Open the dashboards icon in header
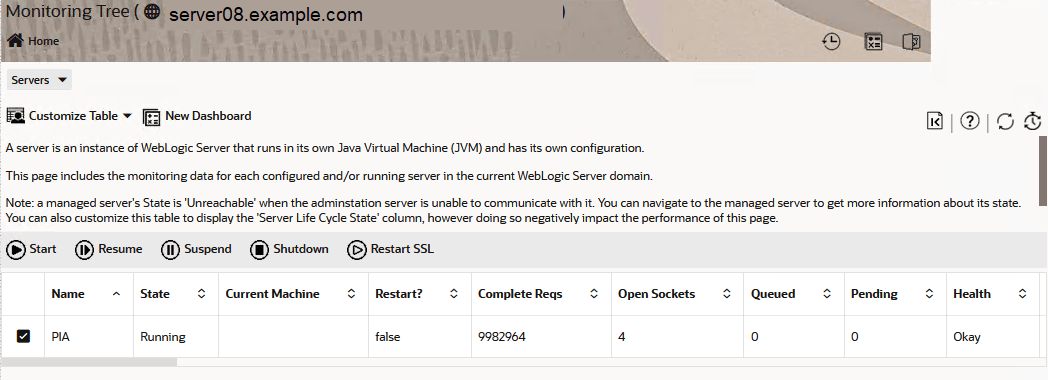This screenshot has width=1048, height=380. pyautogui.click(x=874, y=42)
